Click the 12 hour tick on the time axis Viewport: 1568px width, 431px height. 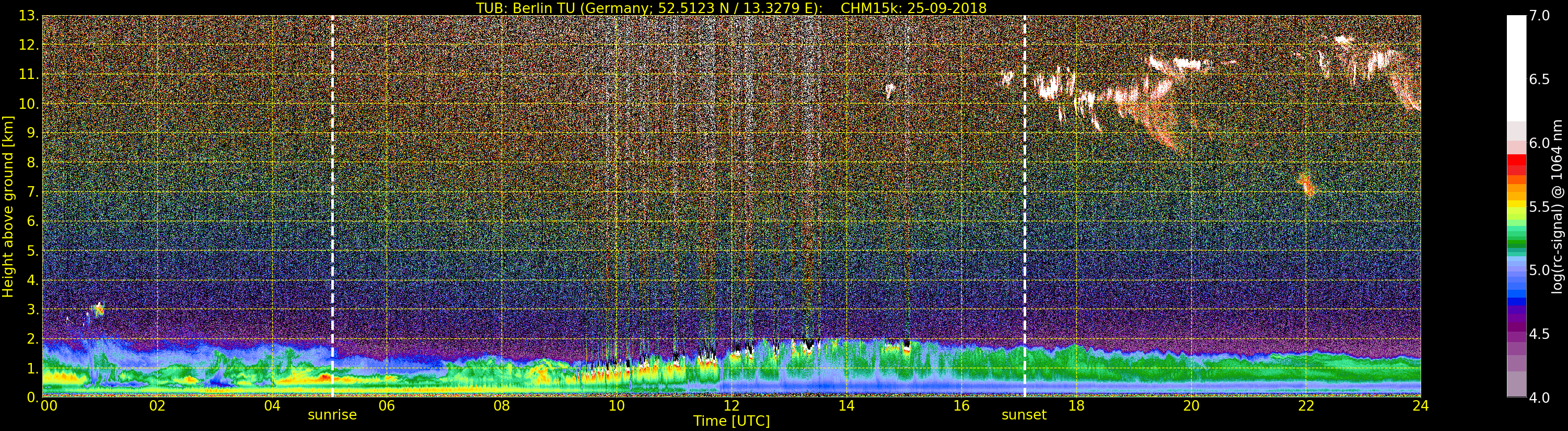coord(731,406)
